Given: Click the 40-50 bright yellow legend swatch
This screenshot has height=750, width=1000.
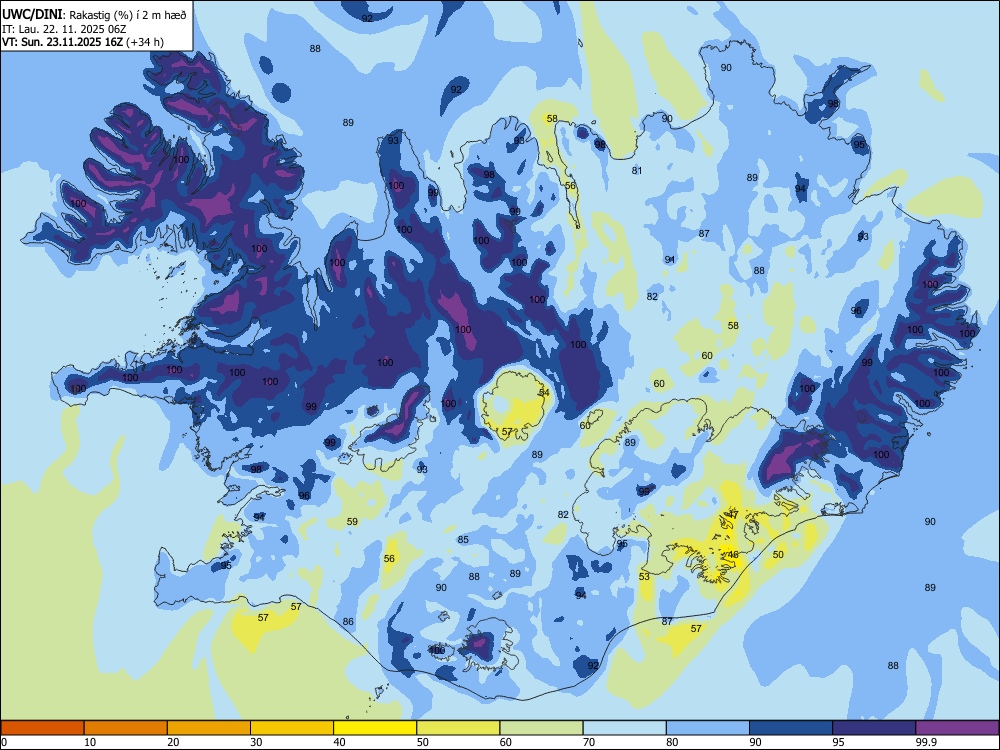Looking at the screenshot, I should [x=375, y=728].
